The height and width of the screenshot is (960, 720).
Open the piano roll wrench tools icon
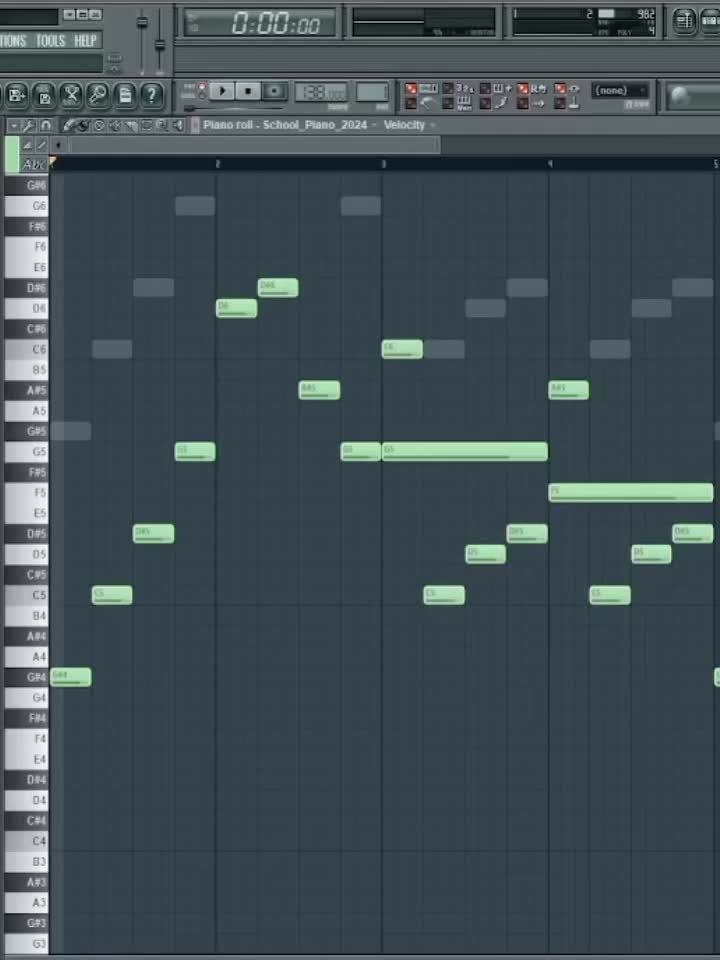[x=28, y=126]
